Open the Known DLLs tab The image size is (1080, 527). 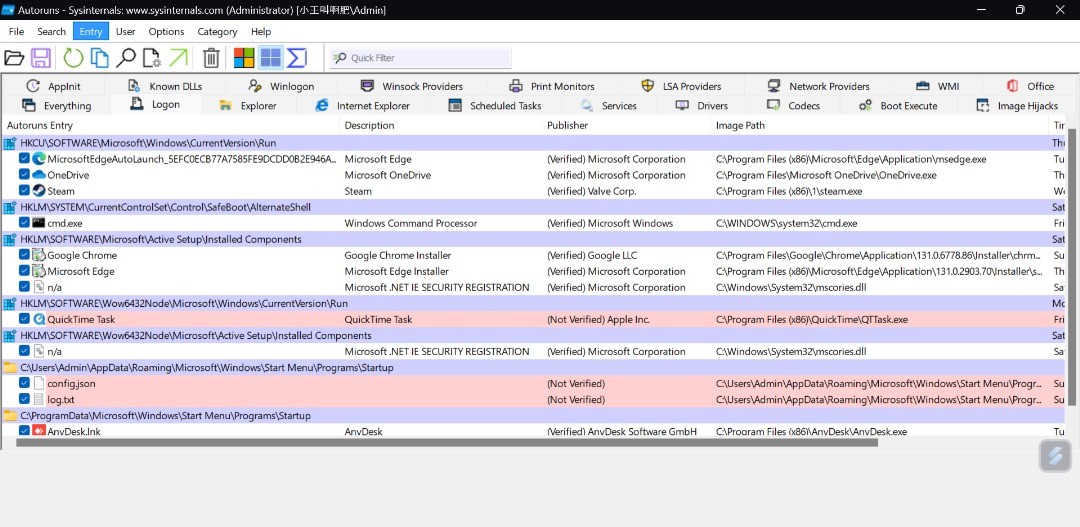coord(165,86)
